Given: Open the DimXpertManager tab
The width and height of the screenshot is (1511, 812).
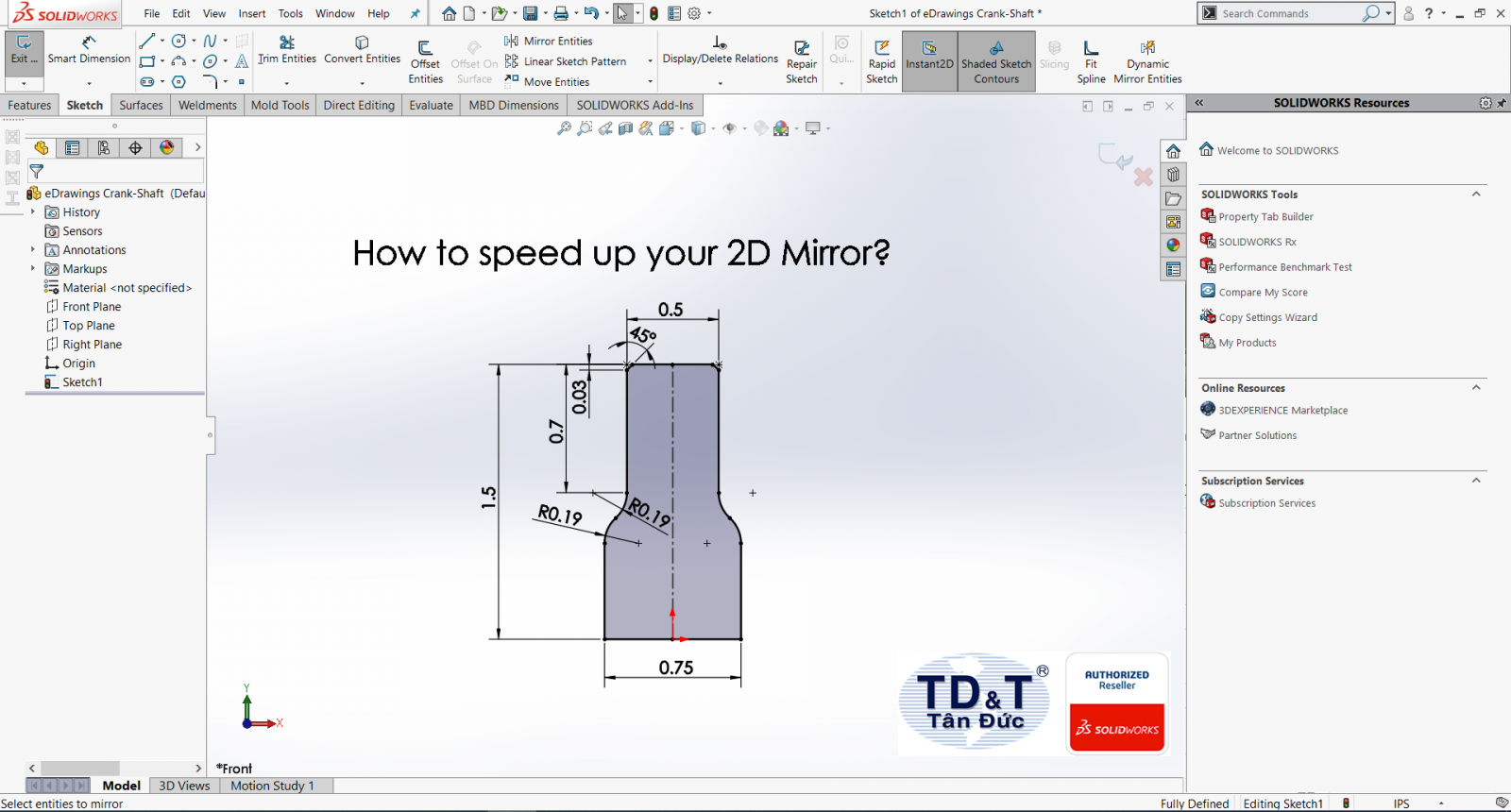Looking at the screenshot, I should (135, 147).
